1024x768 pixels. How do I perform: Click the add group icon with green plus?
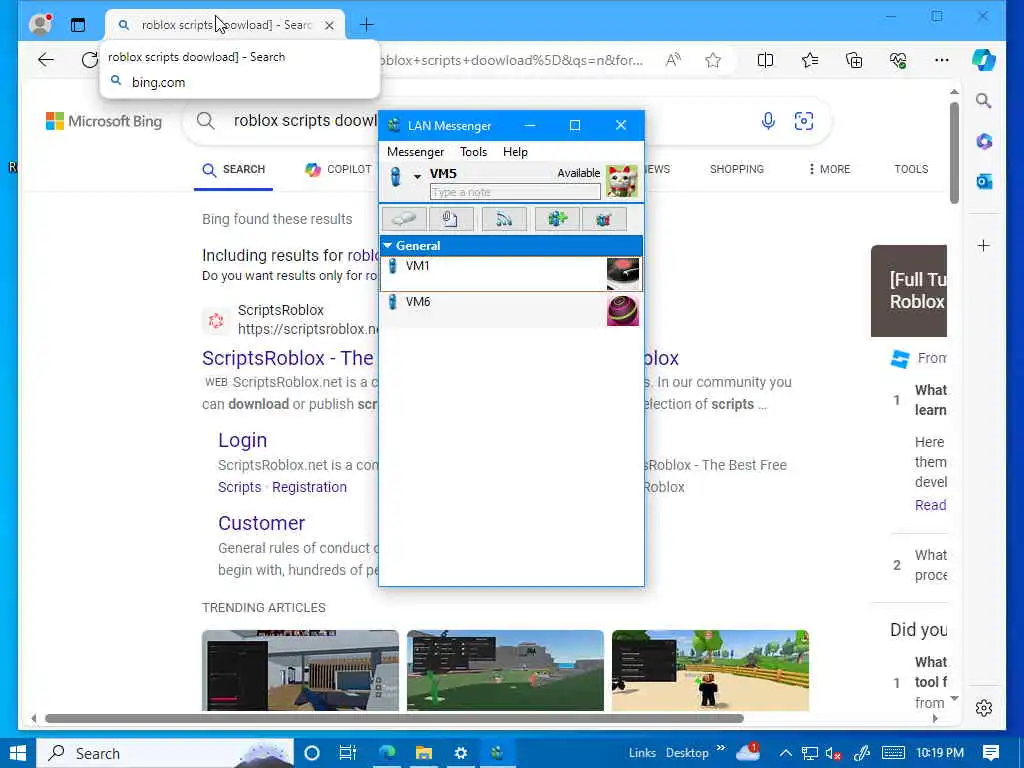point(556,219)
